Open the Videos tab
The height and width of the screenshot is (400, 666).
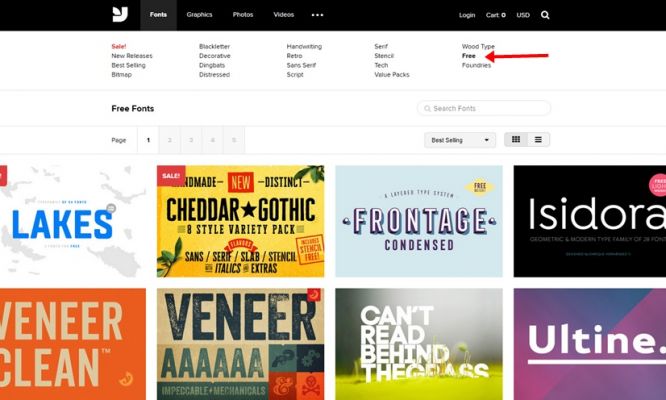(284, 14)
